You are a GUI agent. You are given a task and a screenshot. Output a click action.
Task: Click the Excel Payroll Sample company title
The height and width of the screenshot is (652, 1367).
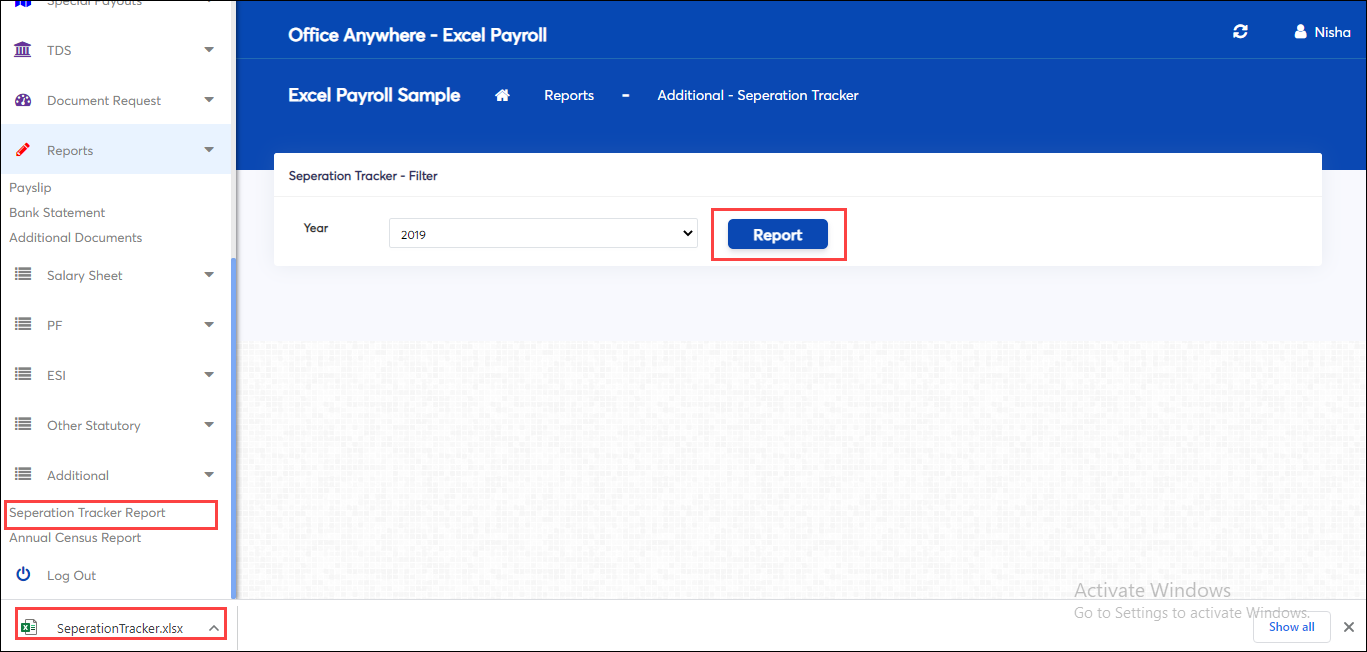374,96
